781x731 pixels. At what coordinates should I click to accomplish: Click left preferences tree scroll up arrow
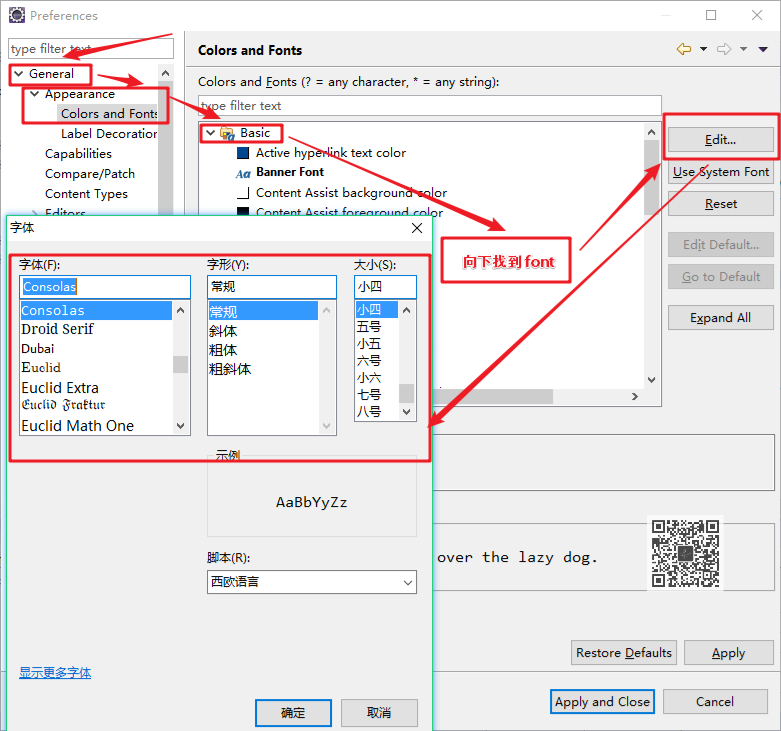coord(165,73)
